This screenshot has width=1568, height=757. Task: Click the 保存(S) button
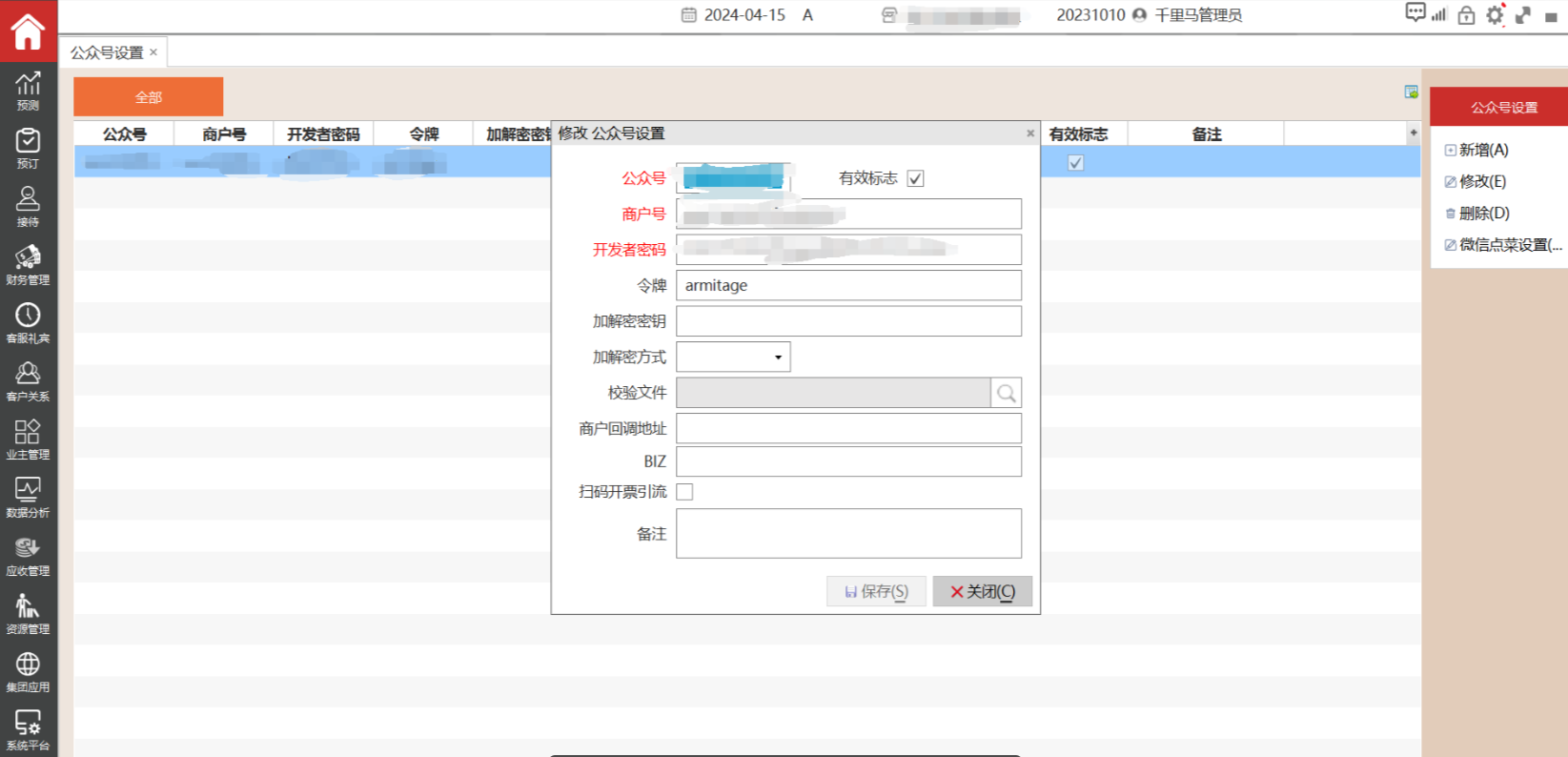click(876, 592)
